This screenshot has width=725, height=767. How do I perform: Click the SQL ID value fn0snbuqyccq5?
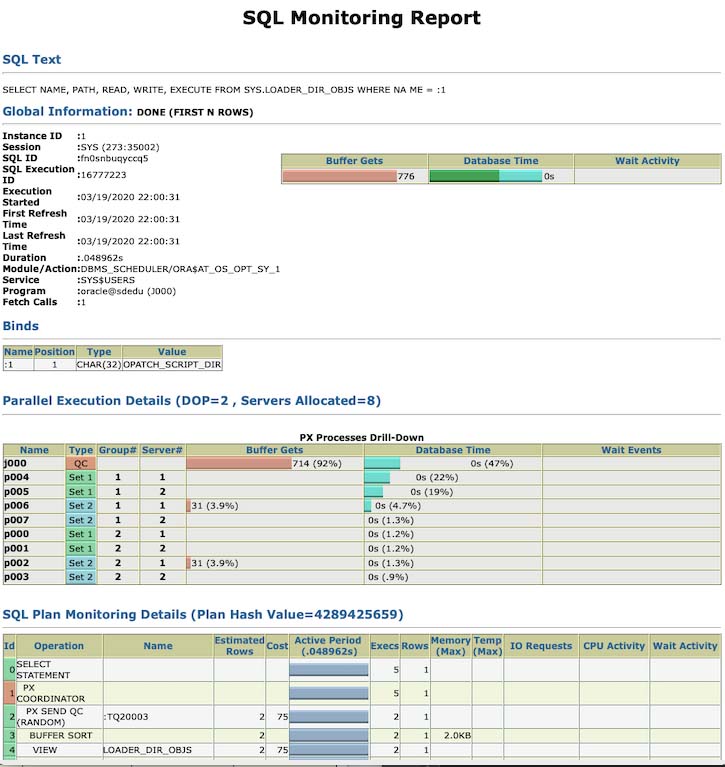[114, 158]
